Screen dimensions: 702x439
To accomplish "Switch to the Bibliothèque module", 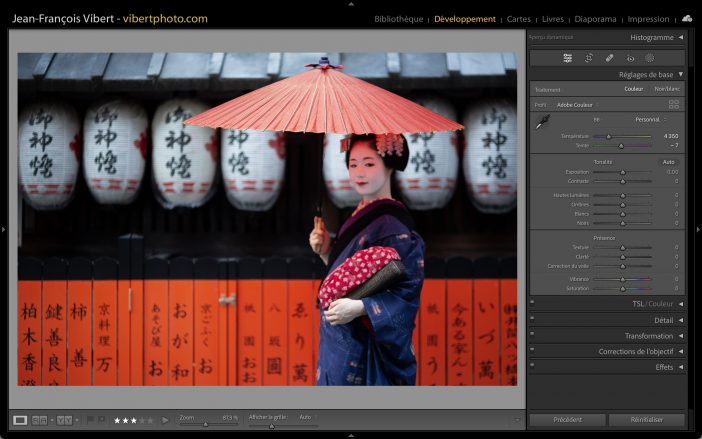I will [398, 19].
